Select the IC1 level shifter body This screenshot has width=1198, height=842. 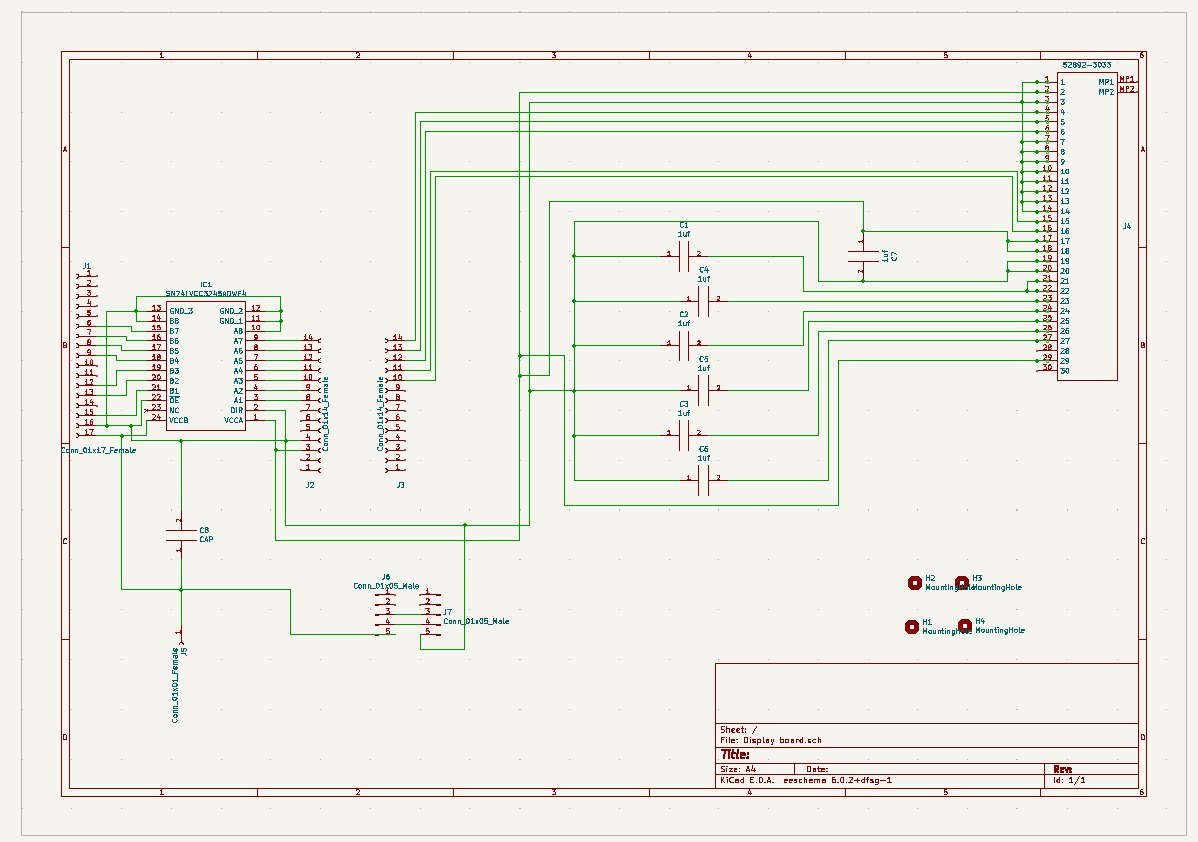tap(206, 364)
